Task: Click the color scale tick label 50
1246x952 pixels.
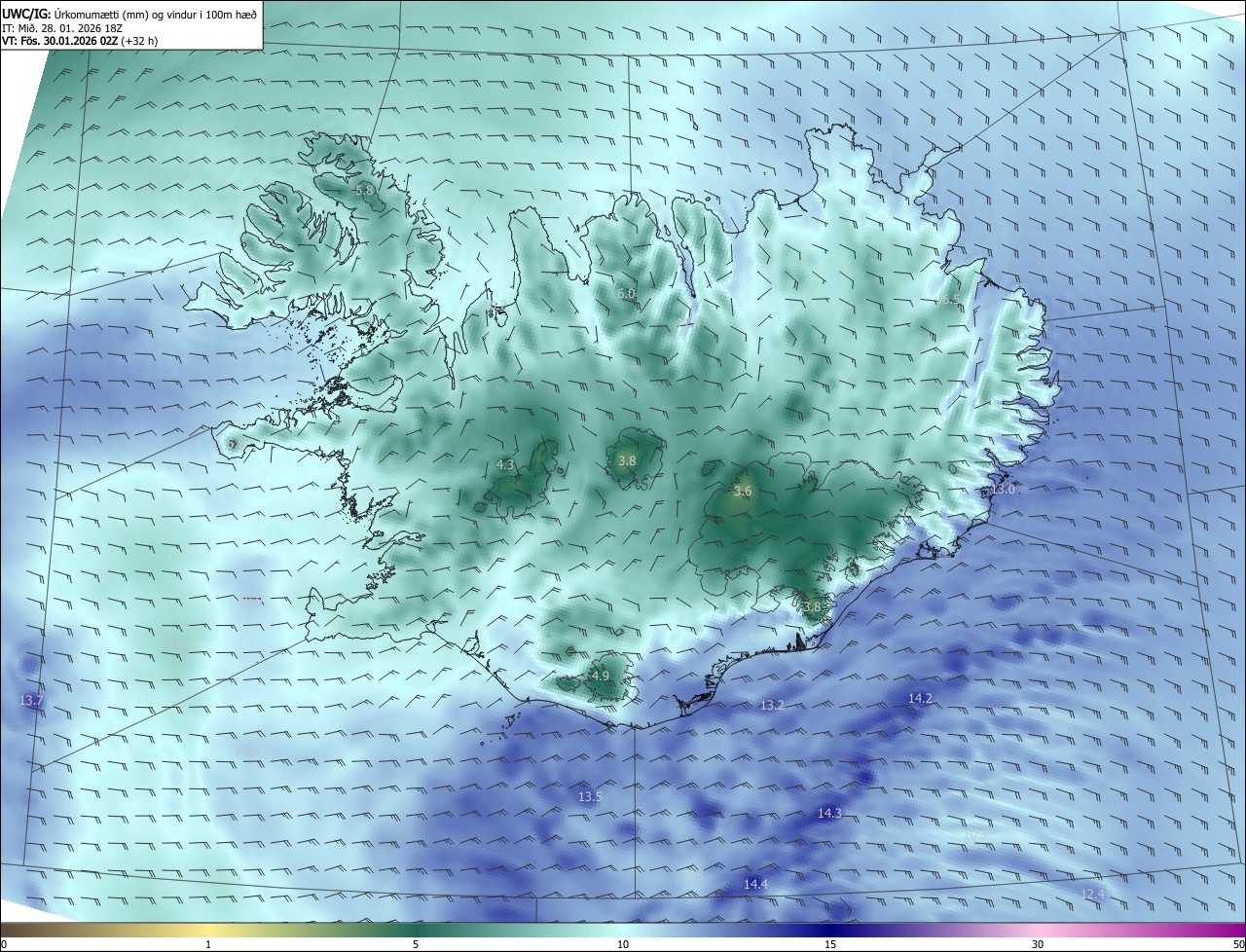Action: tap(1238, 944)
